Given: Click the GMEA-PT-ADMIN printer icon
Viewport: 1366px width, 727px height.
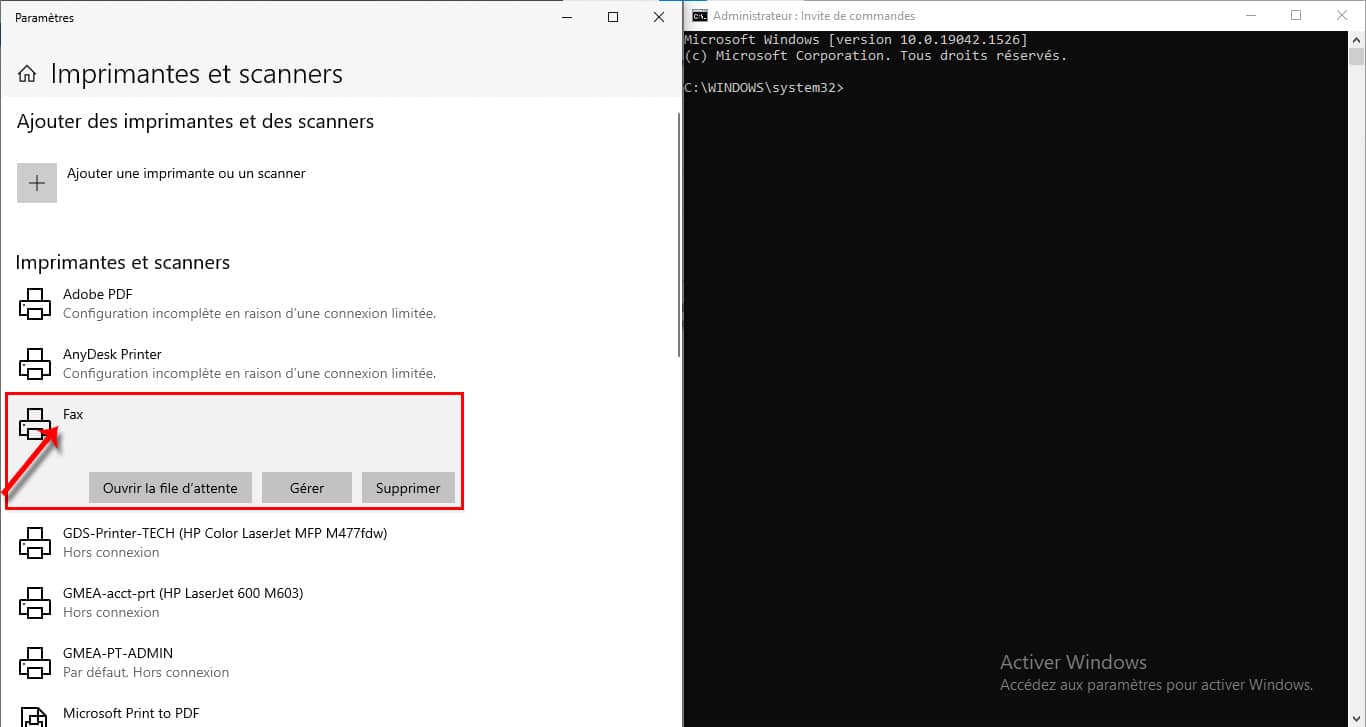Looking at the screenshot, I should (x=35, y=663).
